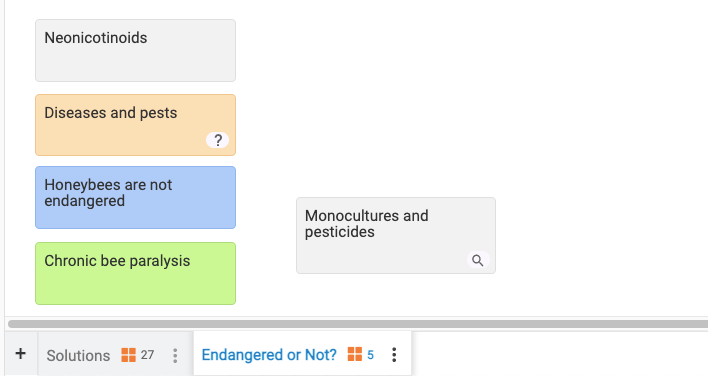Click the magnifier icon on Monocultures and pesticides card

tap(478, 260)
